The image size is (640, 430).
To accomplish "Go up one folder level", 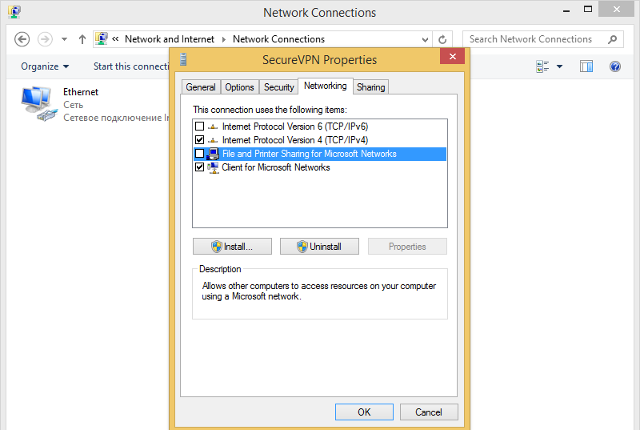I will [x=82, y=40].
